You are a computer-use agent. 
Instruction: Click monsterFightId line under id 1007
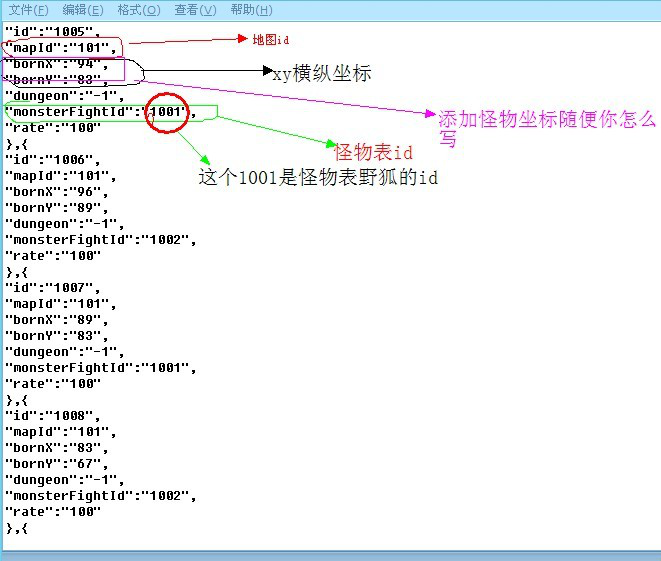tap(101, 368)
